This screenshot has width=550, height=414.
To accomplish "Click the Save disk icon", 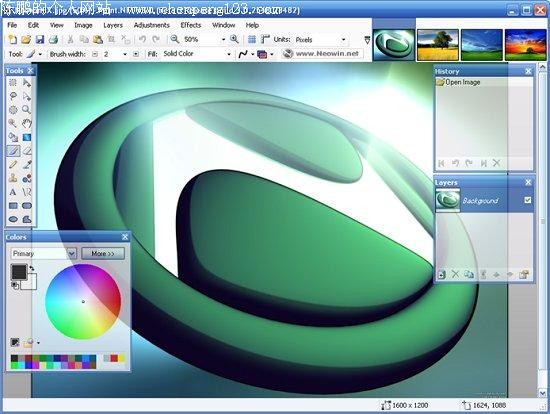I will click(x=40, y=39).
